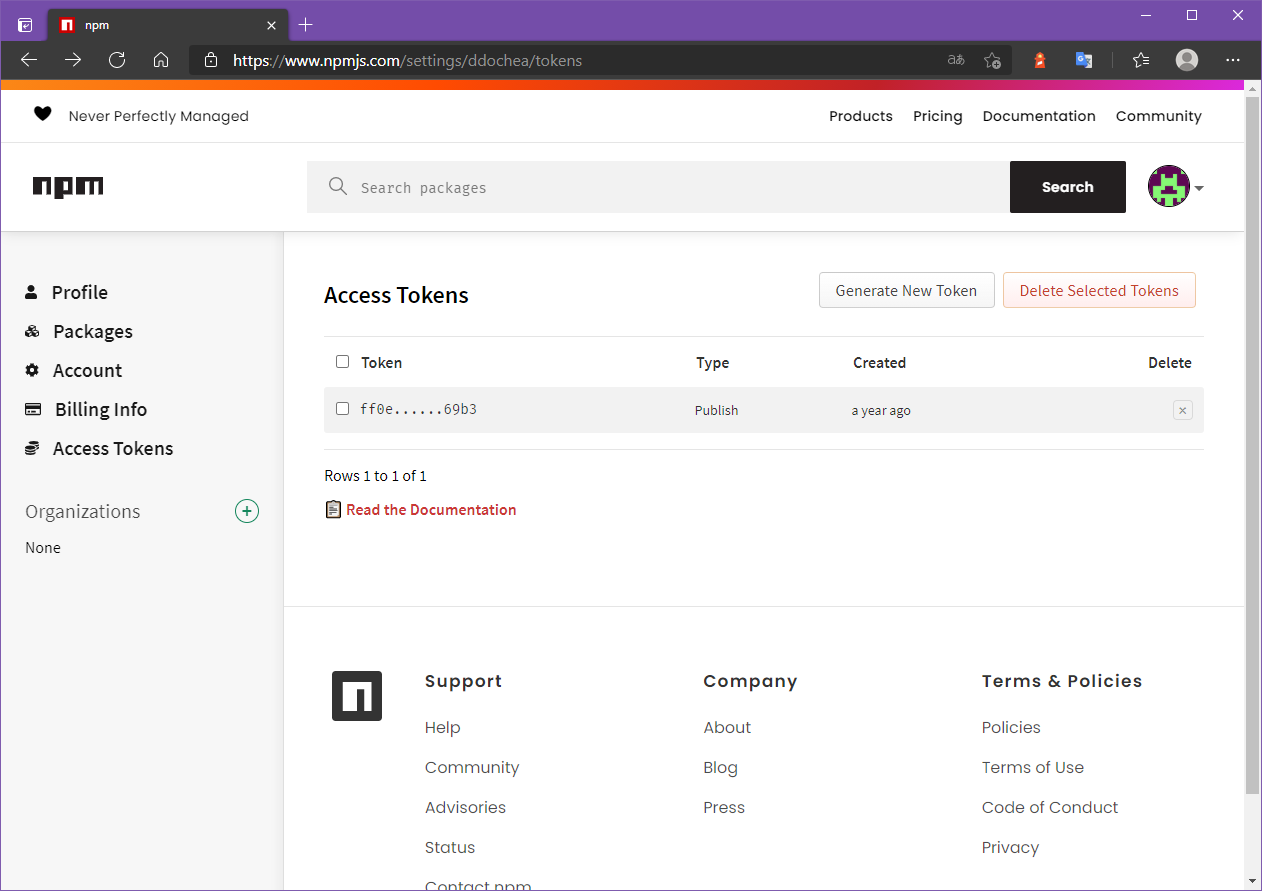Click 'a year ago' created cell
The height and width of the screenshot is (891, 1262).
coord(881,410)
